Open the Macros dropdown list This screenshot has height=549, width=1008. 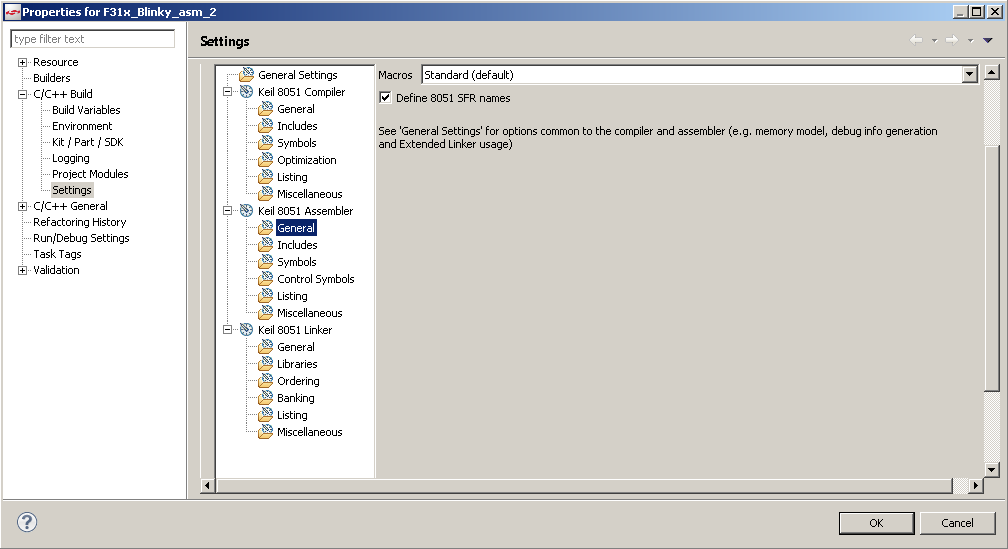coord(968,75)
